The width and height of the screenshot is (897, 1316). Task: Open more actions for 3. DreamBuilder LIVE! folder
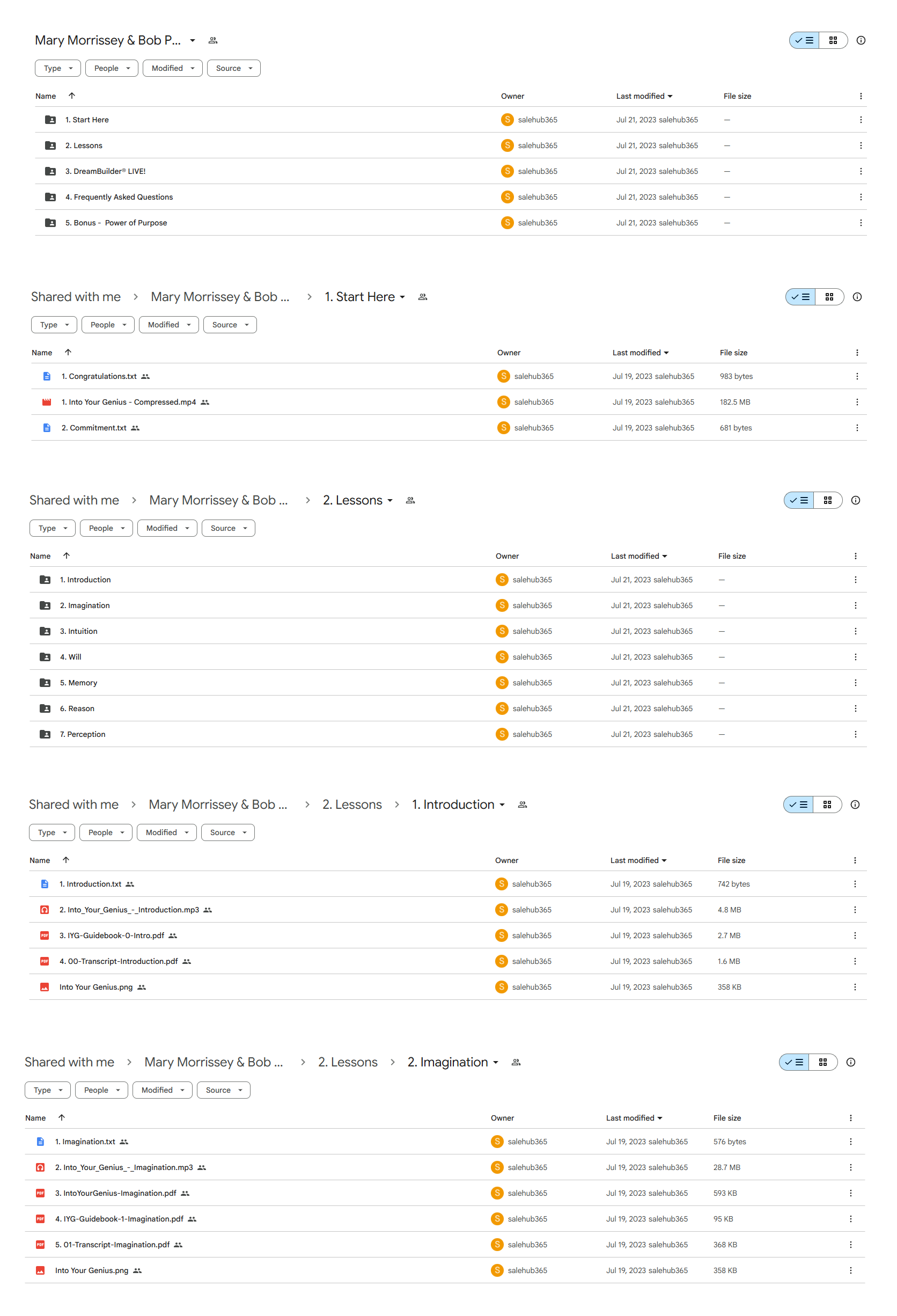[860, 171]
